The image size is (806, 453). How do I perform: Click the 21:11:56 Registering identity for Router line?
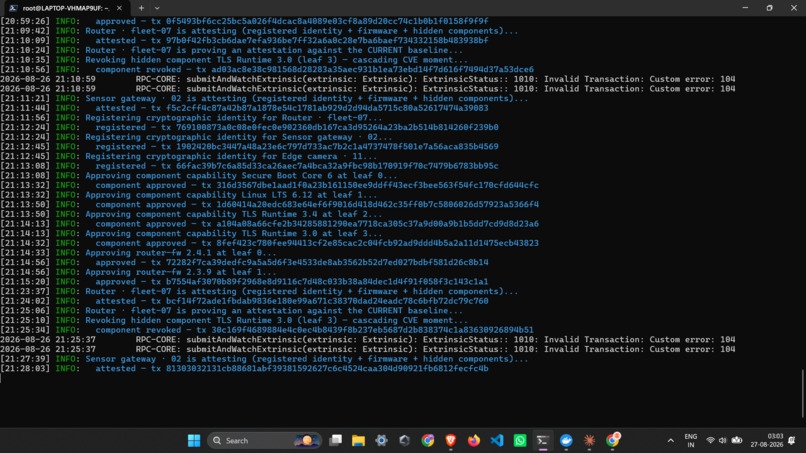(x=191, y=118)
